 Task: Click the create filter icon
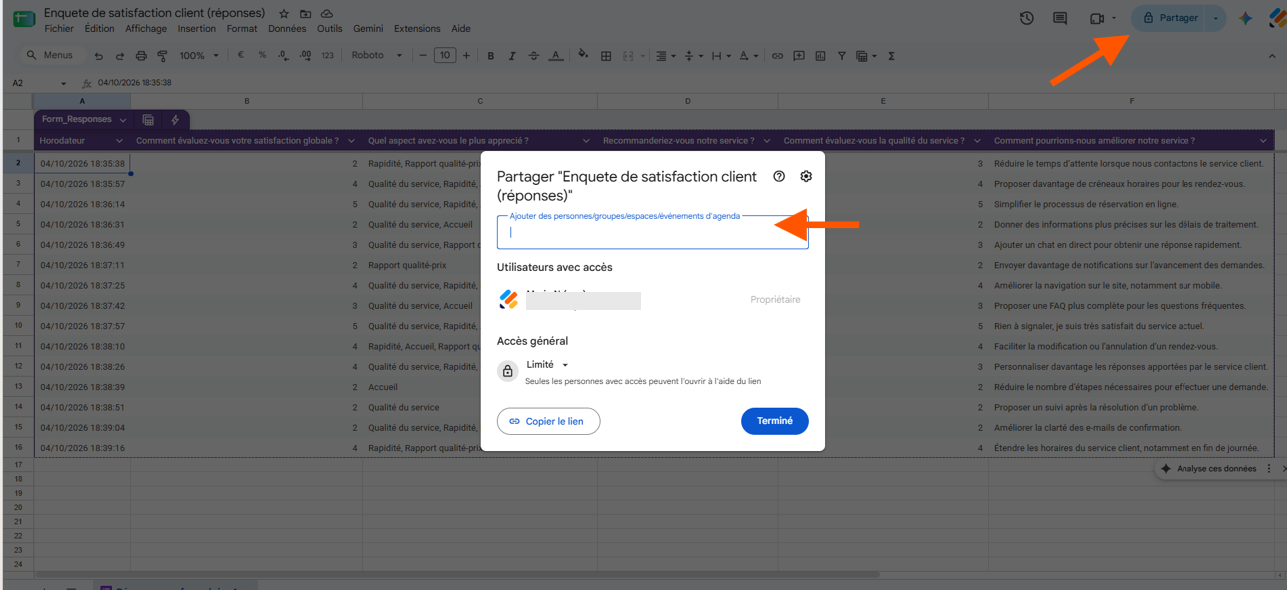pos(841,56)
